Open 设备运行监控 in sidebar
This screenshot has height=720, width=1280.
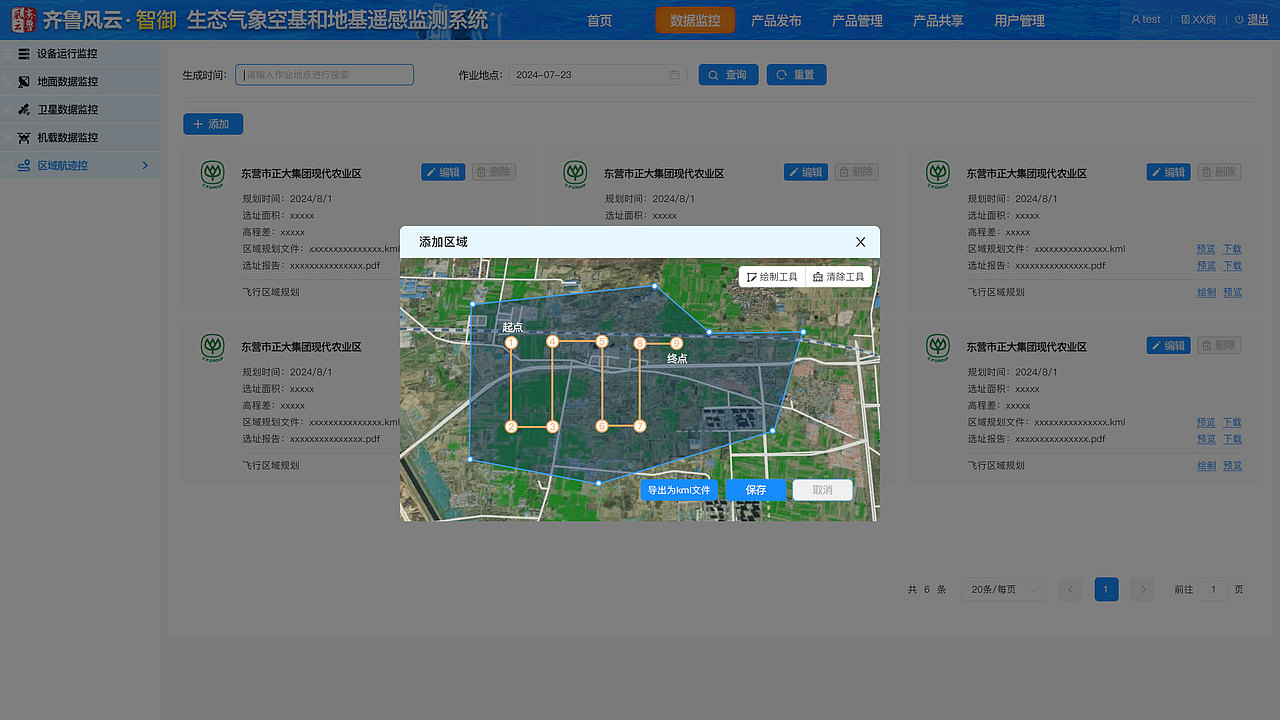pyautogui.click(x=80, y=54)
